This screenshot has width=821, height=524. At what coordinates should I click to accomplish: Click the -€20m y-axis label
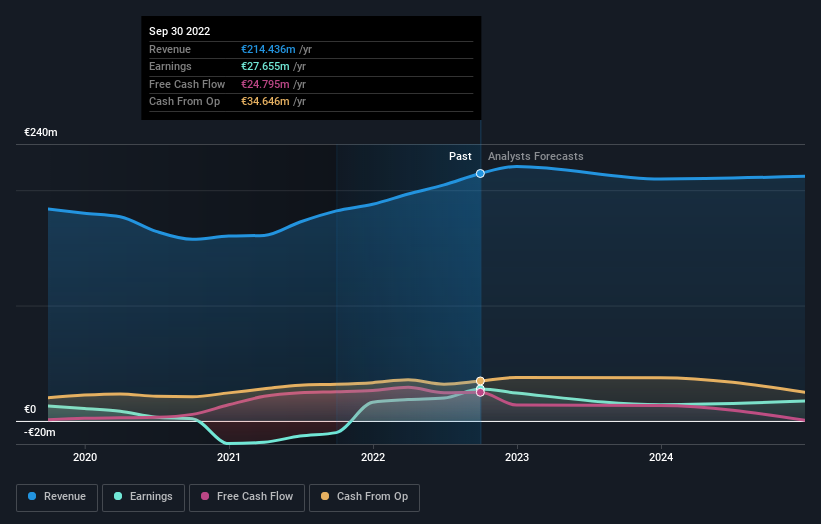(x=39, y=432)
